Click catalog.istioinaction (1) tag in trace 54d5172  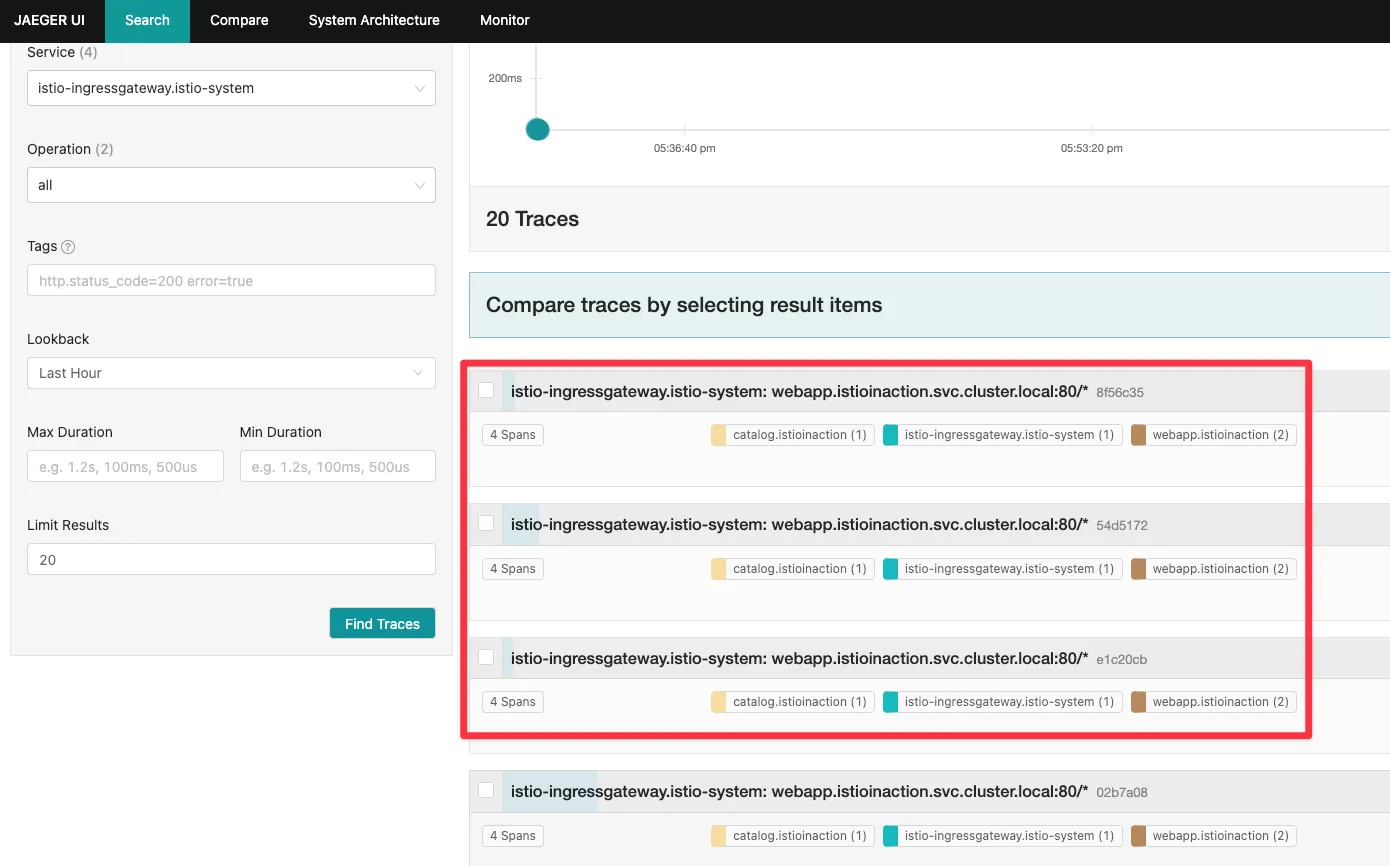click(793, 569)
